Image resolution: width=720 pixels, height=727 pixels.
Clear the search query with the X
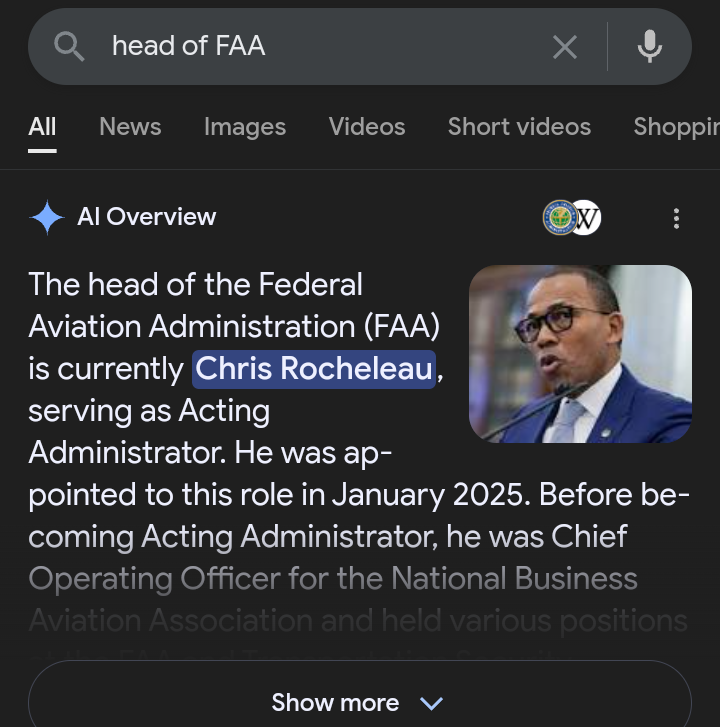pyautogui.click(x=565, y=46)
